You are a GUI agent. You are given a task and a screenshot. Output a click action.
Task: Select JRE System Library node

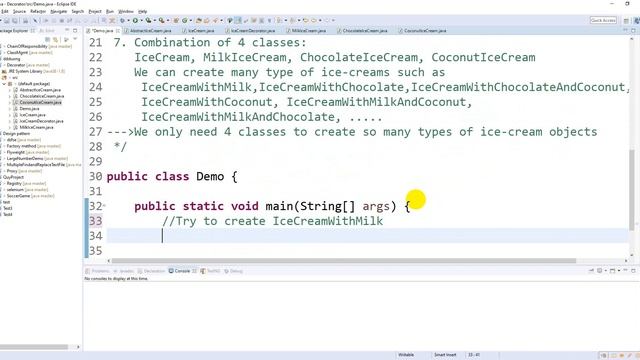coord(33,71)
